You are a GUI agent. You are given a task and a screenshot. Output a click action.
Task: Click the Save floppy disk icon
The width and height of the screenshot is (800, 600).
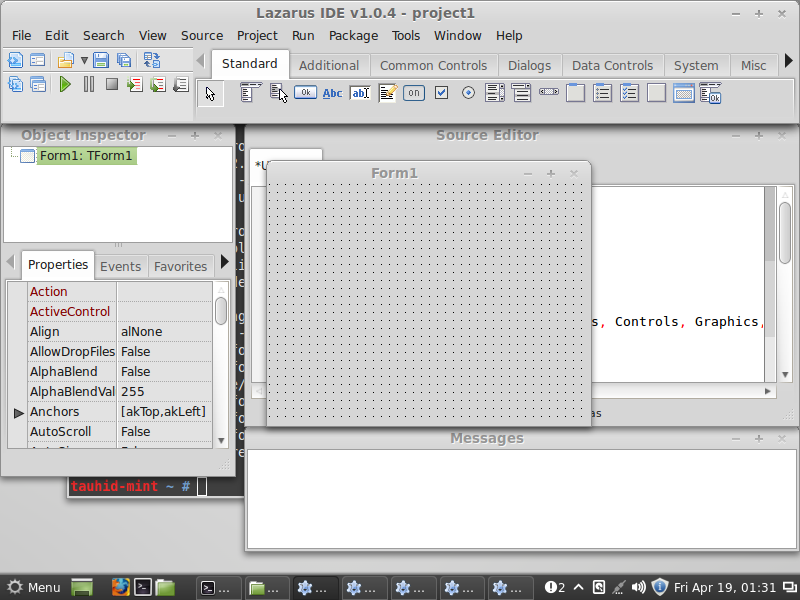pyautogui.click(x=101, y=60)
